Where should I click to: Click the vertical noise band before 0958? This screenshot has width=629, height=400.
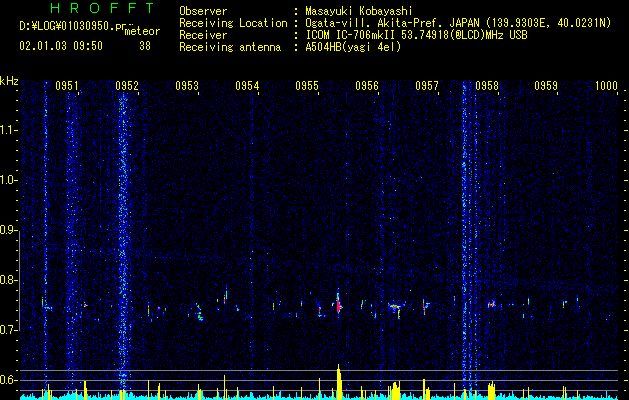(465, 237)
